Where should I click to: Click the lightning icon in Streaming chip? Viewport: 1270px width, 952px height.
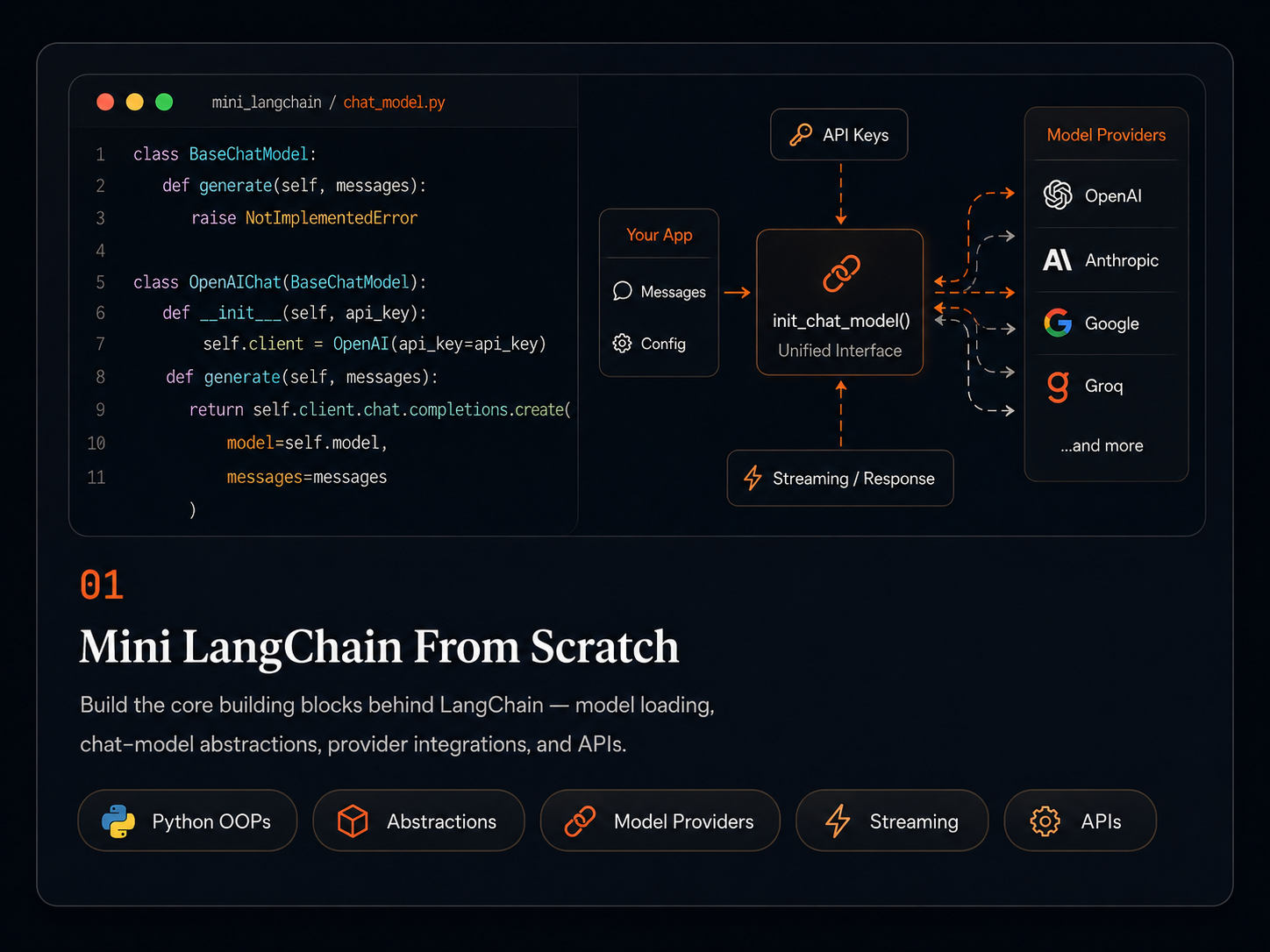(838, 821)
